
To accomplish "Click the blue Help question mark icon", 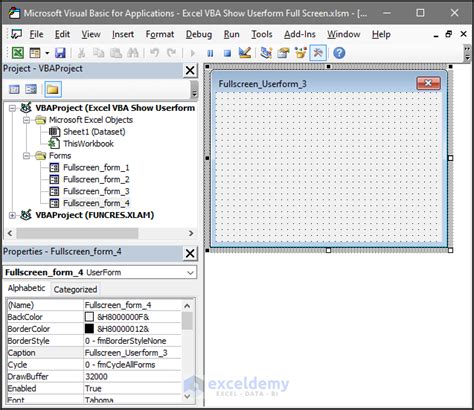I will tap(339, 53).
